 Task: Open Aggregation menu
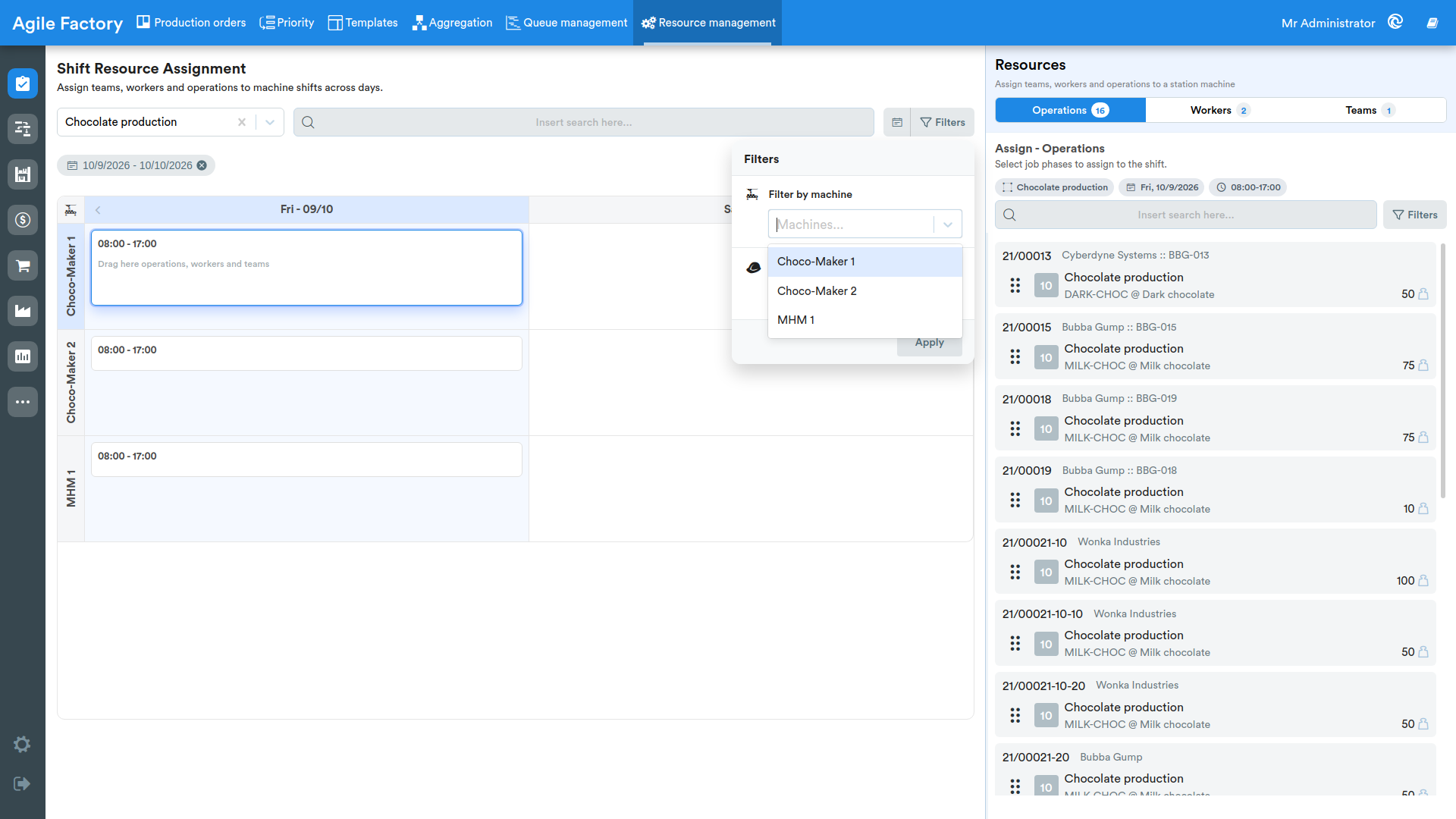[x=452, y=23]
